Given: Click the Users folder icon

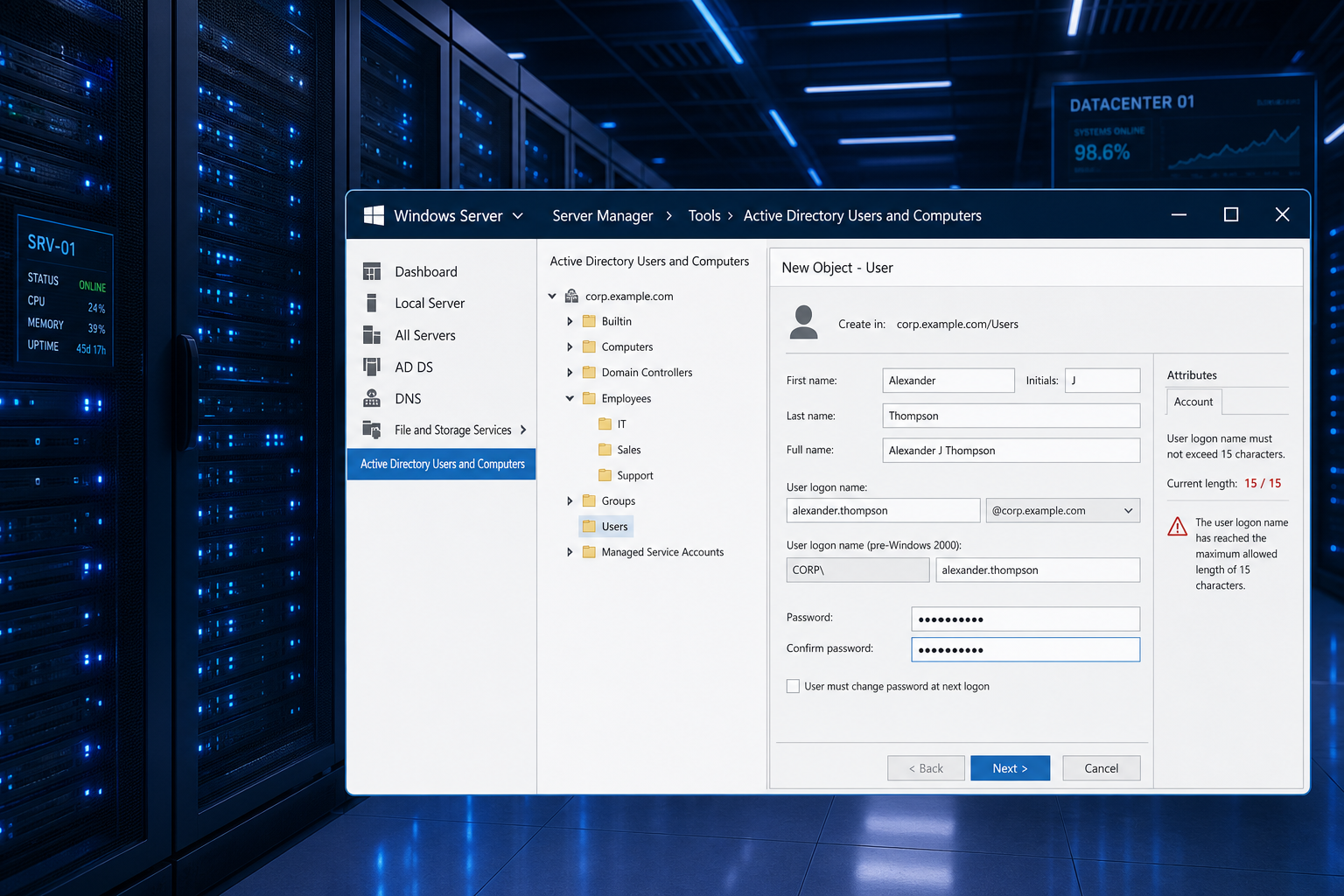Looking at the screenshot, I should [589, 526].
